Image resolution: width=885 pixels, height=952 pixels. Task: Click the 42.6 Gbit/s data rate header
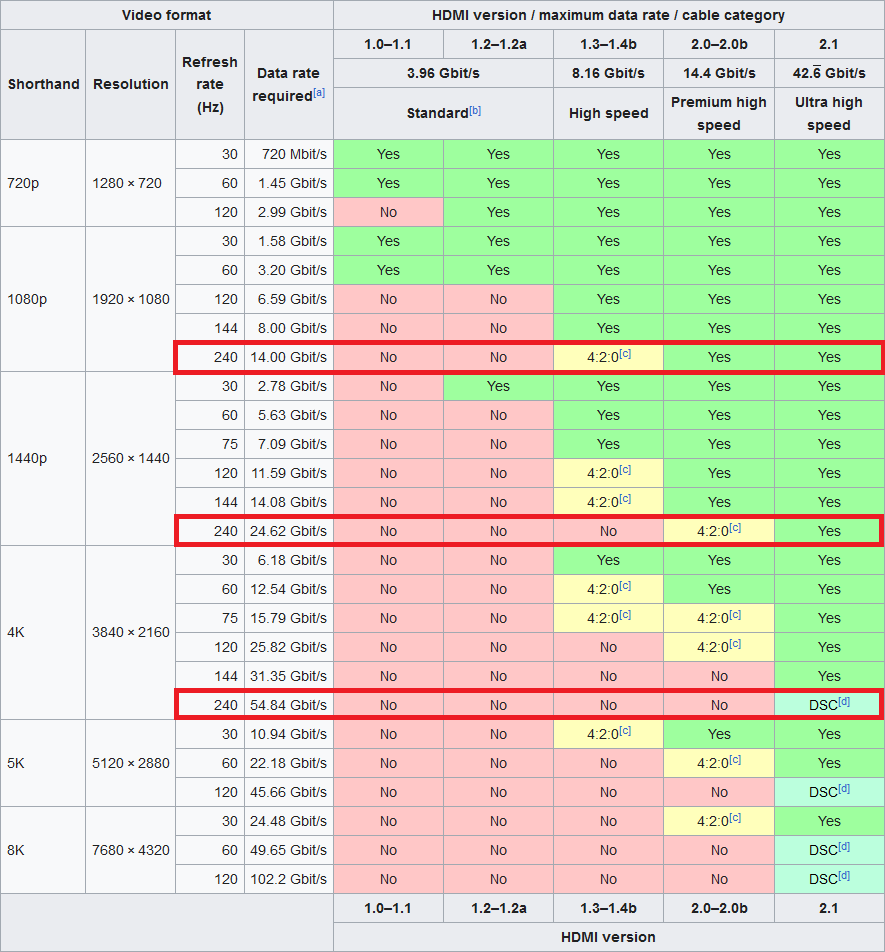click(829, 73)
